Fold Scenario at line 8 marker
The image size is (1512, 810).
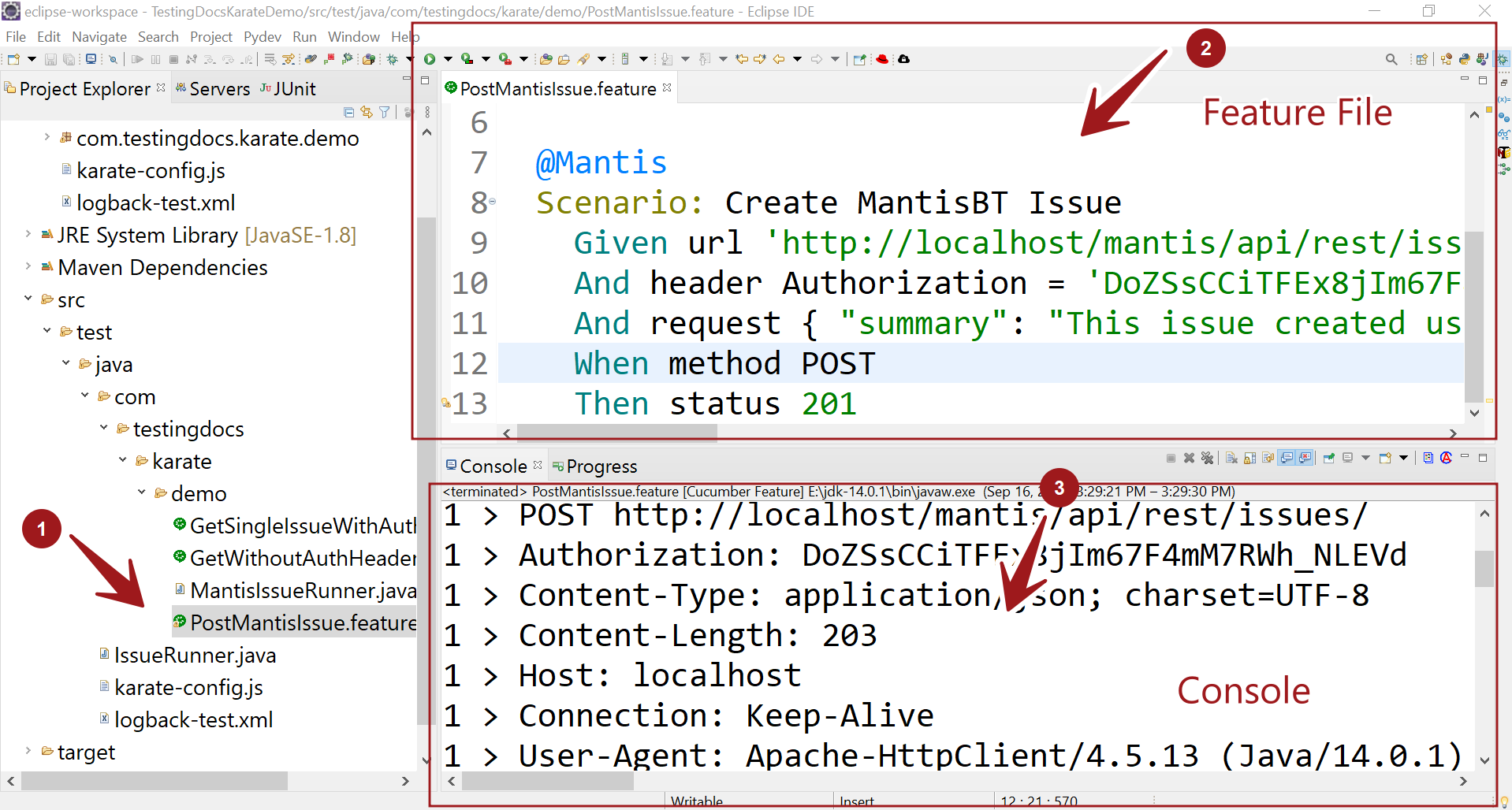(493, 202)
